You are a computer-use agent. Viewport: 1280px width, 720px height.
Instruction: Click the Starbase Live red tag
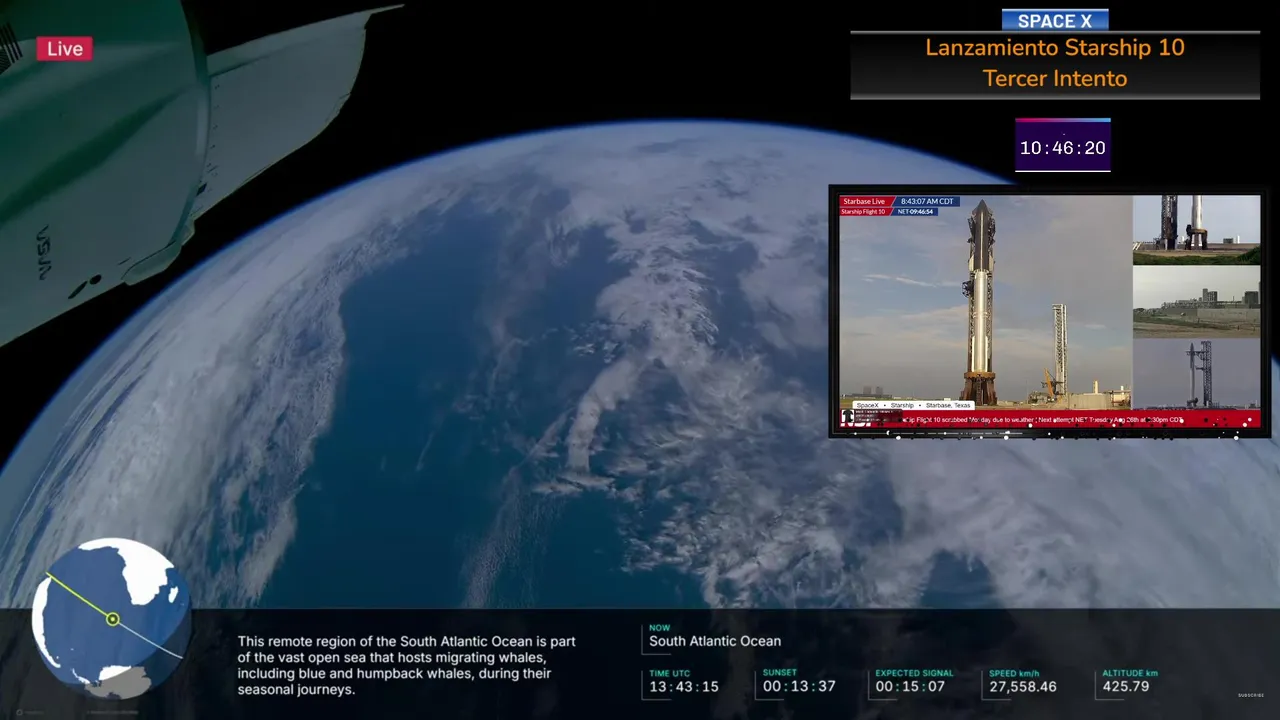pos(865,201)
